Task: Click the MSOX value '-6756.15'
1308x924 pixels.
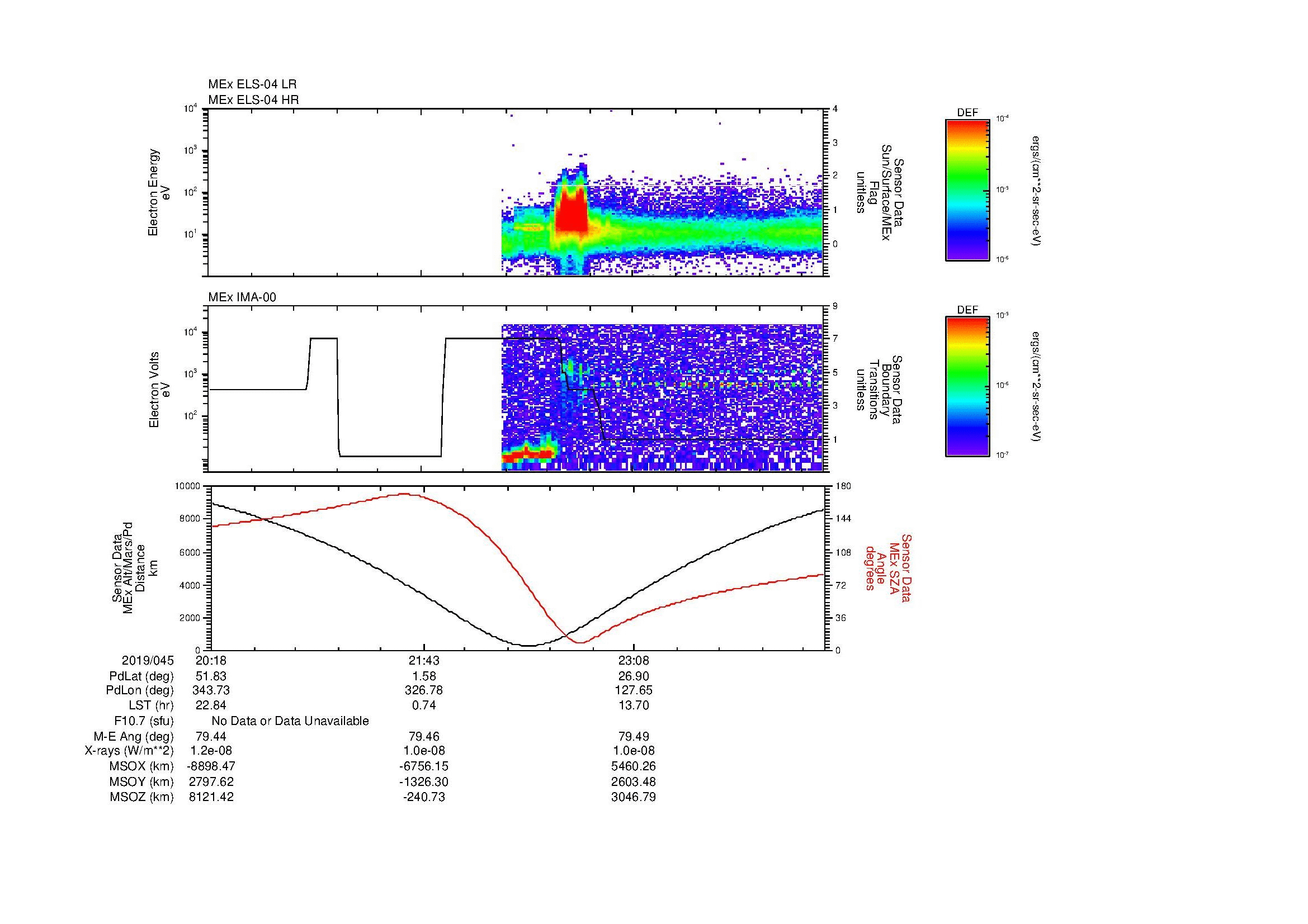Action: [423, 766]
